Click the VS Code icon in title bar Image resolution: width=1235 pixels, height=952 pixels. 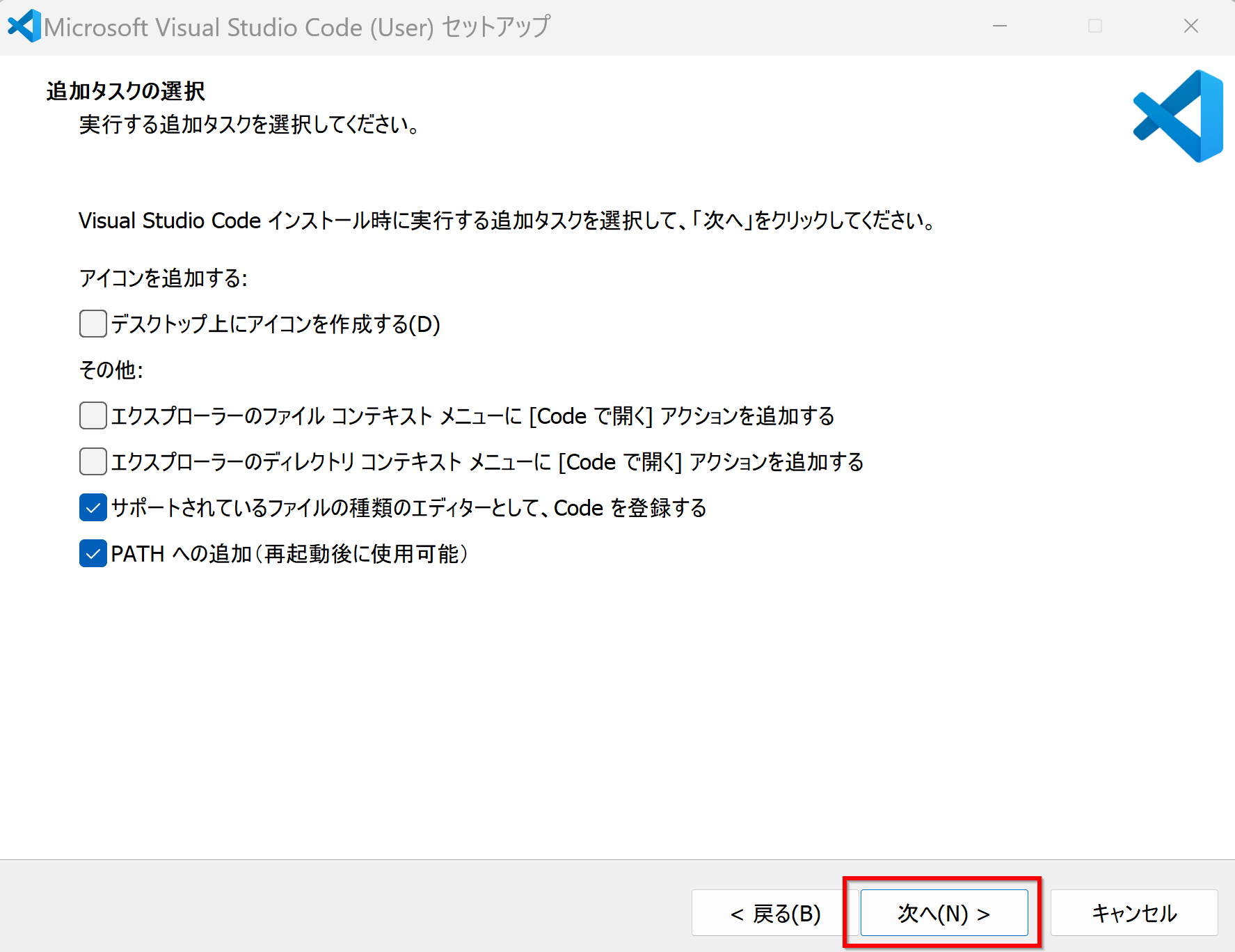pos(24,26)
